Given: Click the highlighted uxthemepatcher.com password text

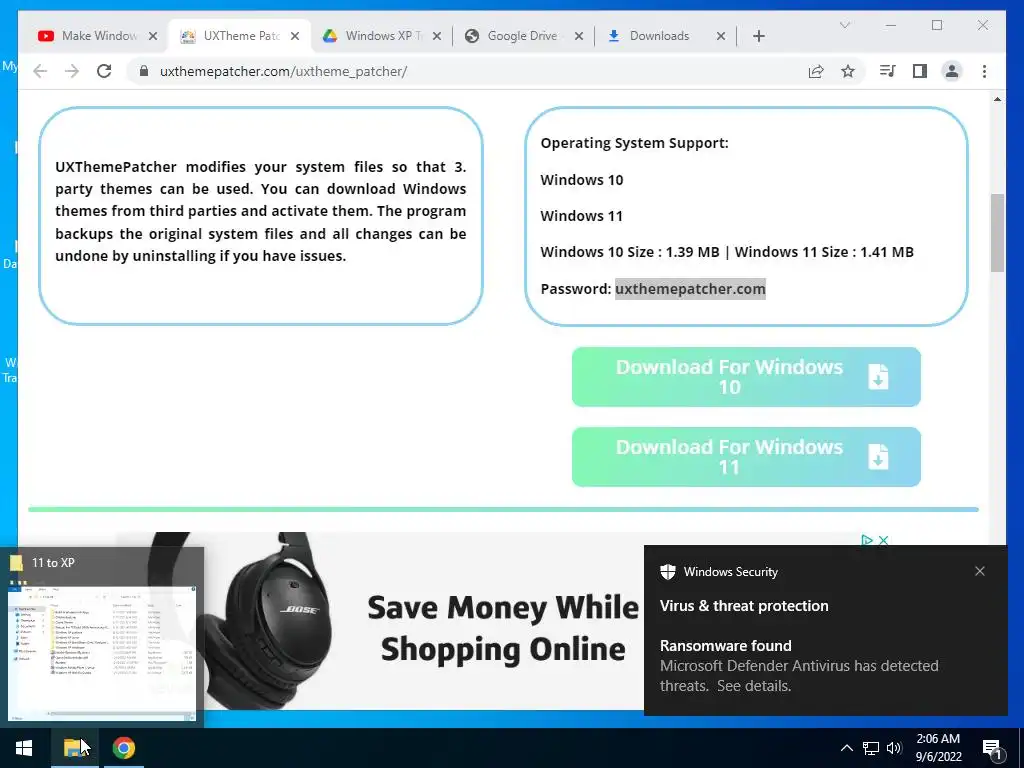Looking at the screenshot, I should tap(690, 289).
